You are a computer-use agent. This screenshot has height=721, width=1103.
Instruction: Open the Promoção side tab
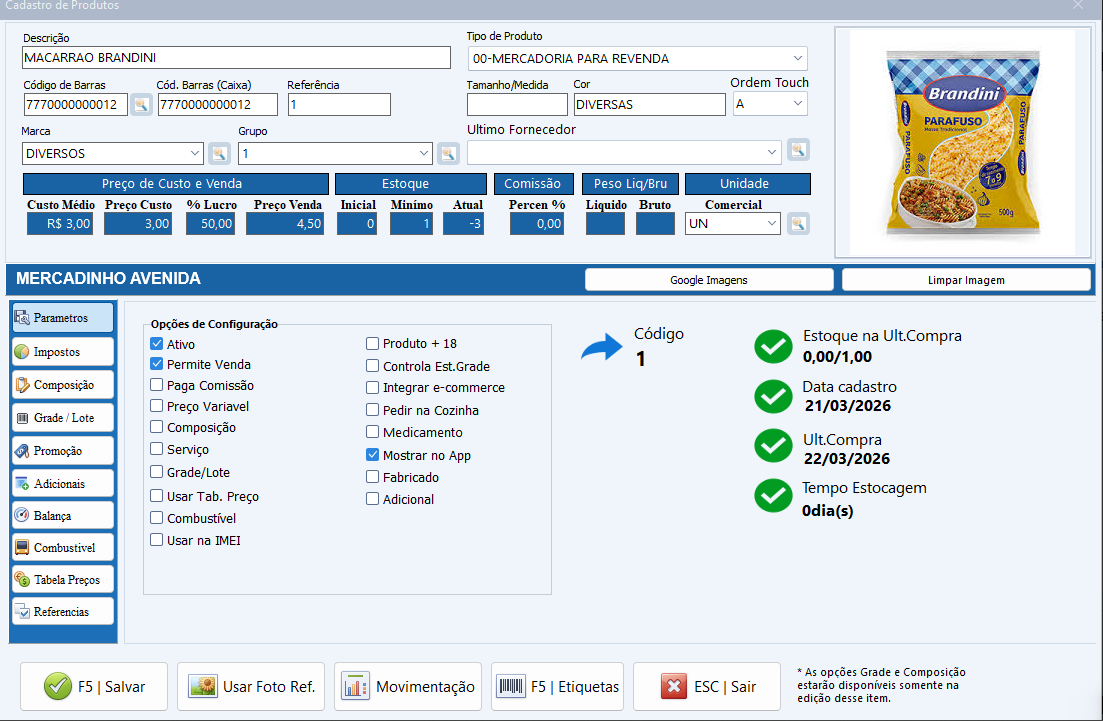click(x=63, y=451)
